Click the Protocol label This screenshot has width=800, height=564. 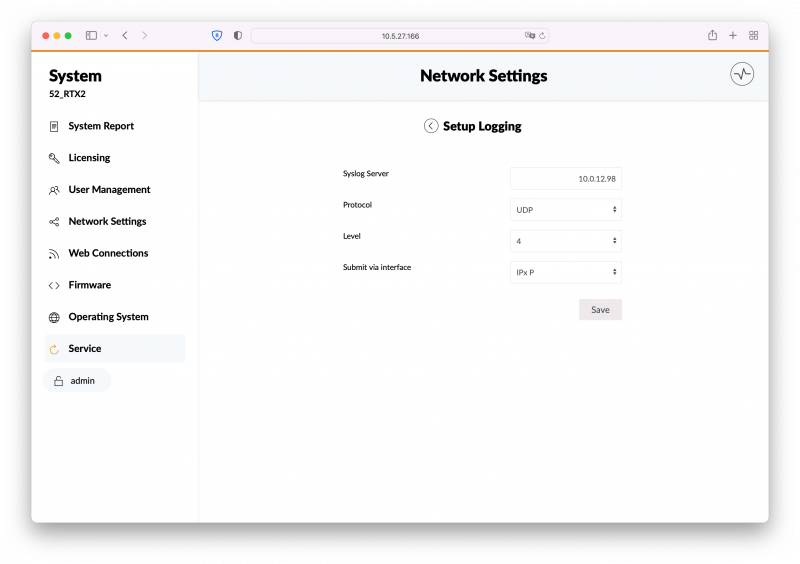[x=357, y=205]
